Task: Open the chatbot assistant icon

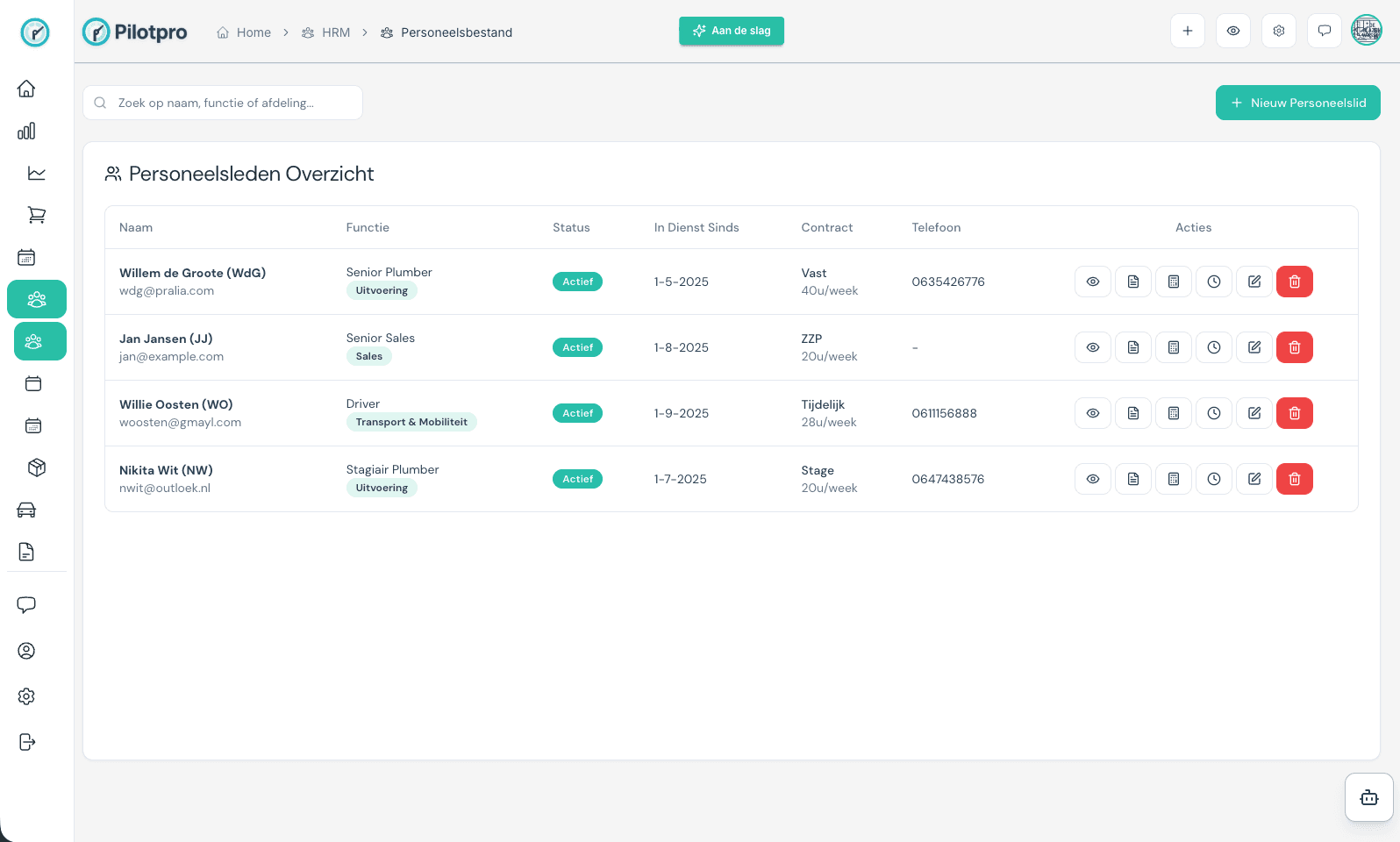Action: point(1368,797)
